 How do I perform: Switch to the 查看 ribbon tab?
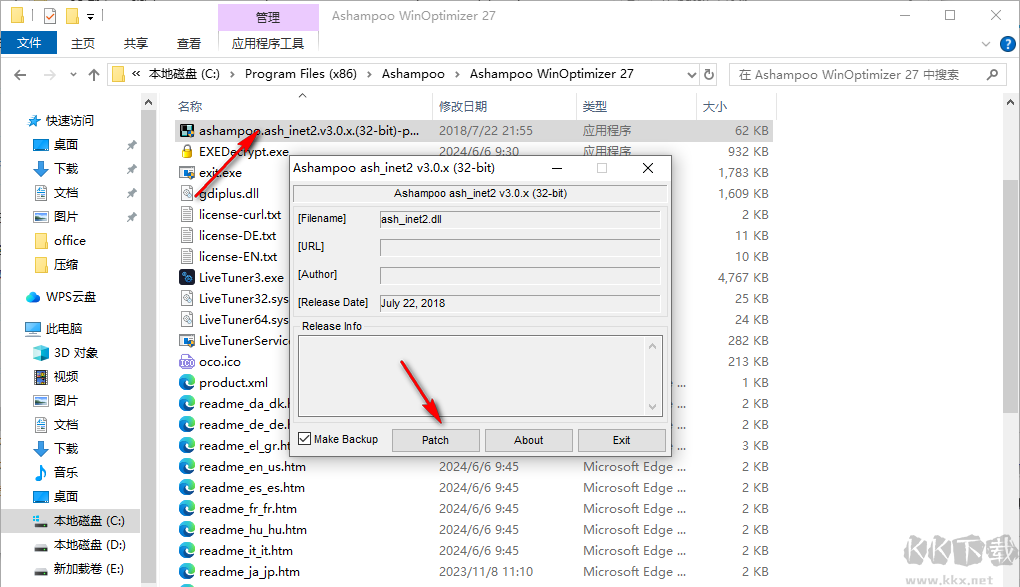click(x=191, y=43)
